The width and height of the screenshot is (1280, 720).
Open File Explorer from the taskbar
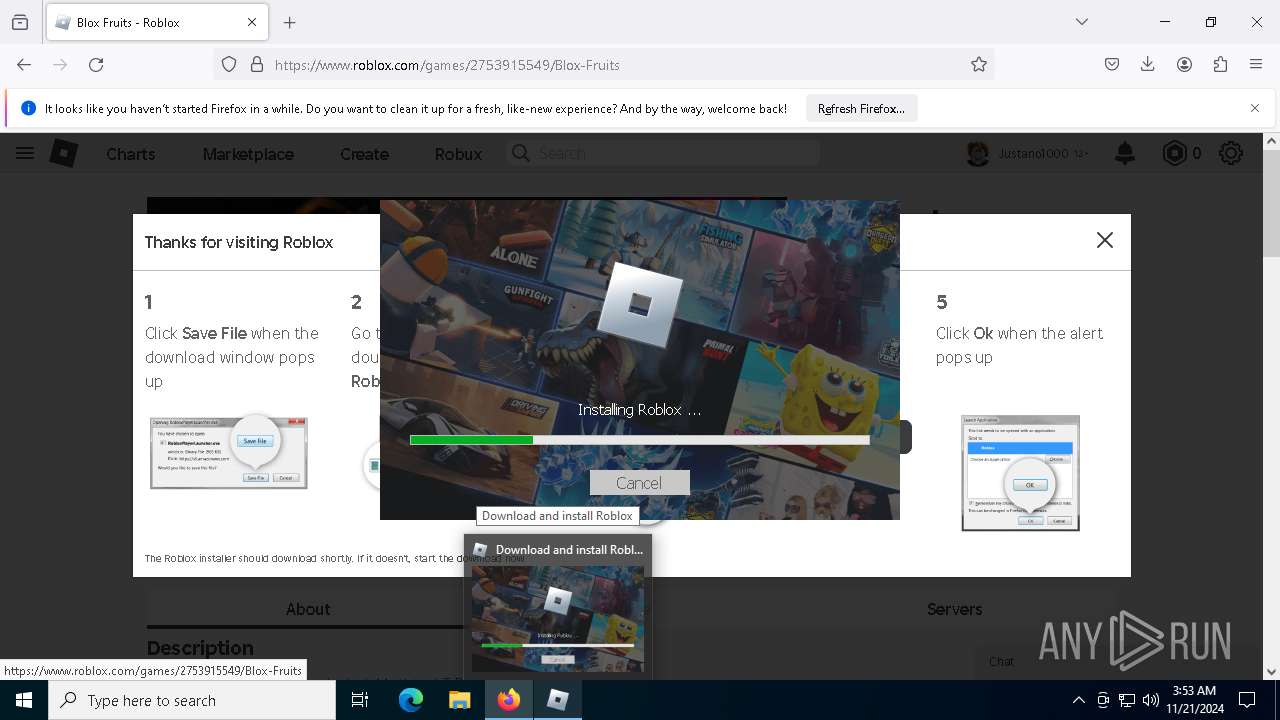(459, 700)
